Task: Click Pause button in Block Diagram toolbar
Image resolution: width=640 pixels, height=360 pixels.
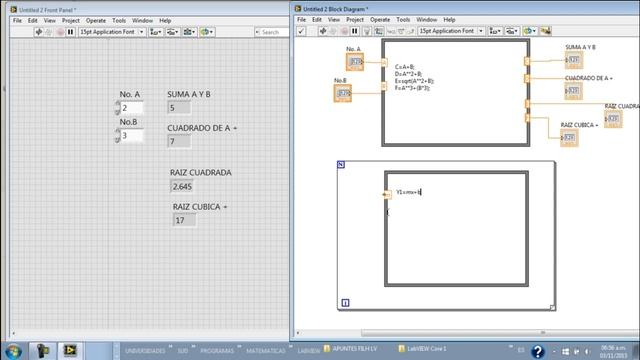Action: point(355,31)
